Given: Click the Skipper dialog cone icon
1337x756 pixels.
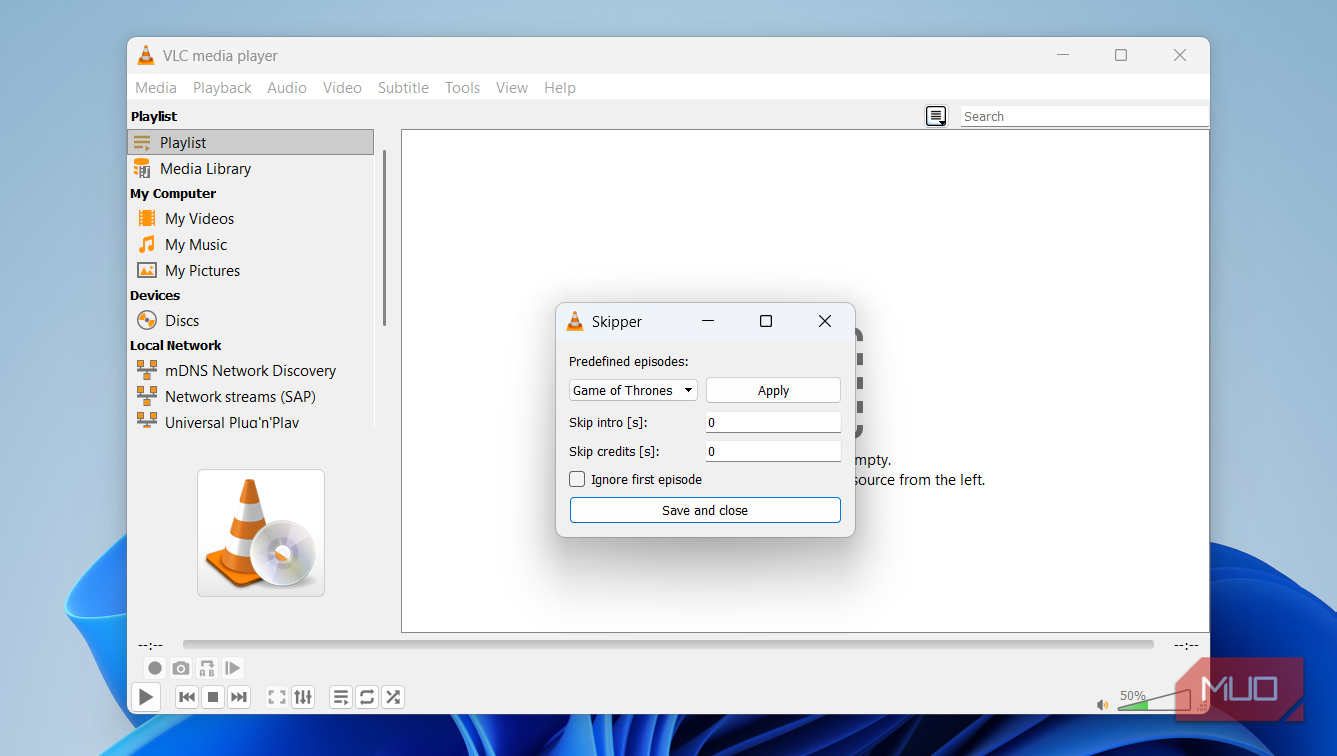Looking at the screenshot, I should (575, 321).
